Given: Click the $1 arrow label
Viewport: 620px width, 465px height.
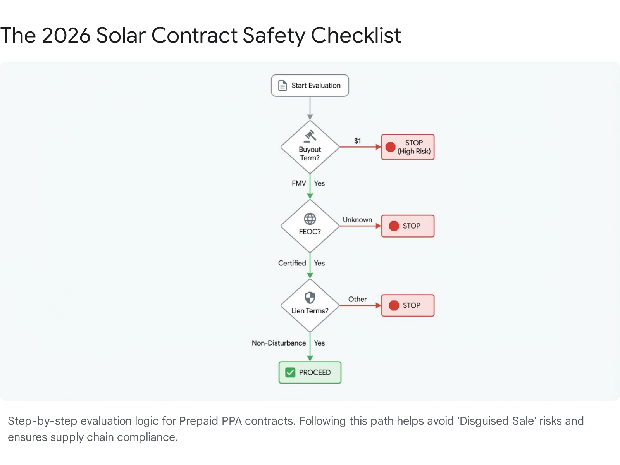Looking at the screenshot, I should click(x=357, y=141).
